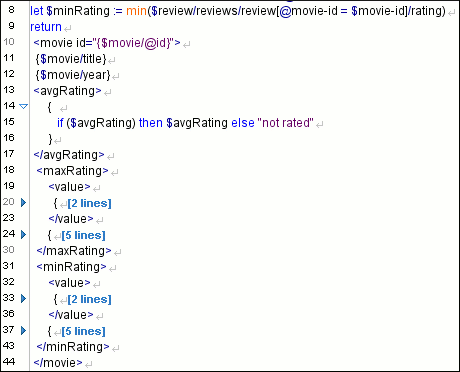The height and width of the screenshot is (372, 460).
Task: Click the opening avgRating tag
Action: pyautogui.click(x=67, y=91)
